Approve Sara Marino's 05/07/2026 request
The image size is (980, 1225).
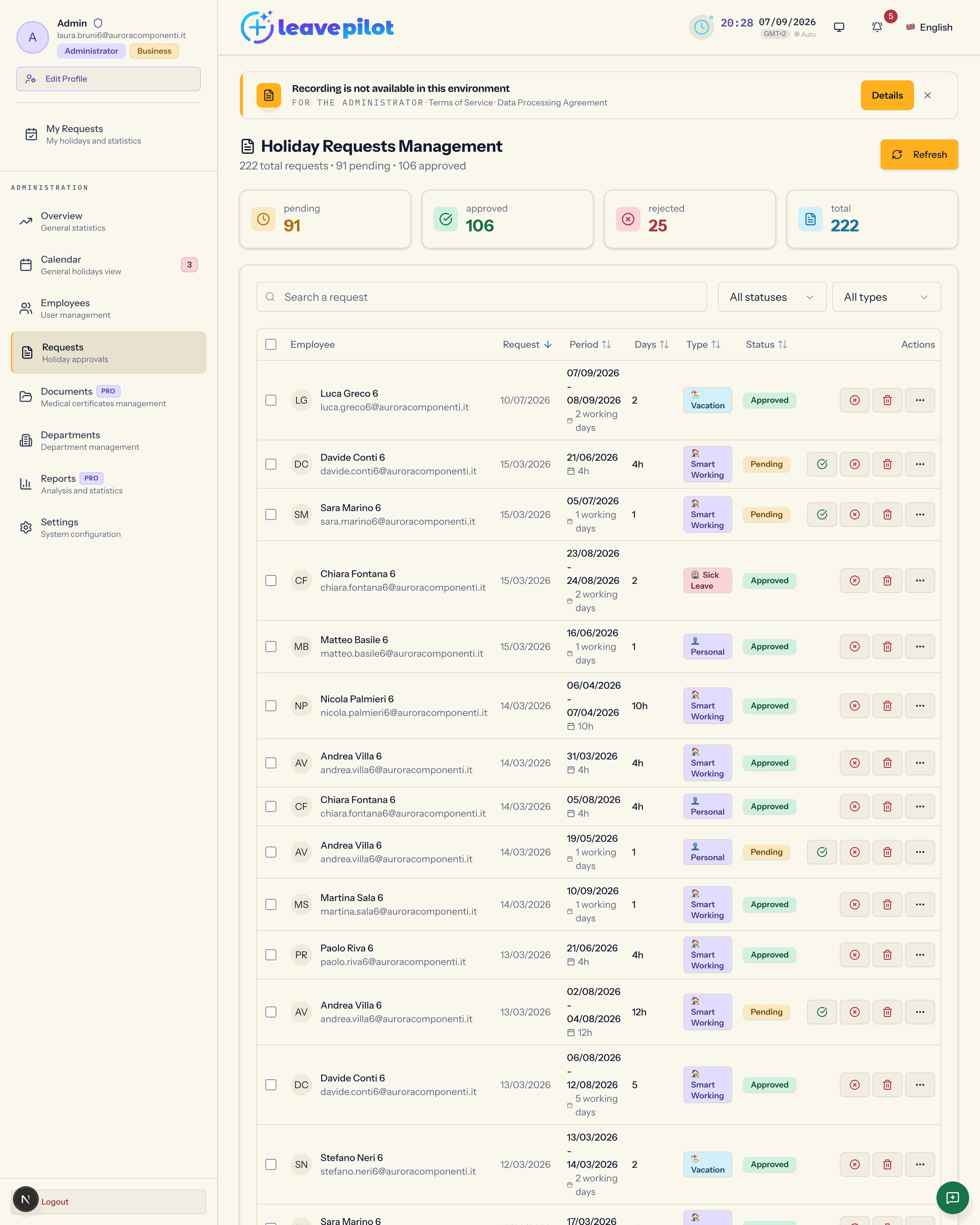(x=821, y=514)
